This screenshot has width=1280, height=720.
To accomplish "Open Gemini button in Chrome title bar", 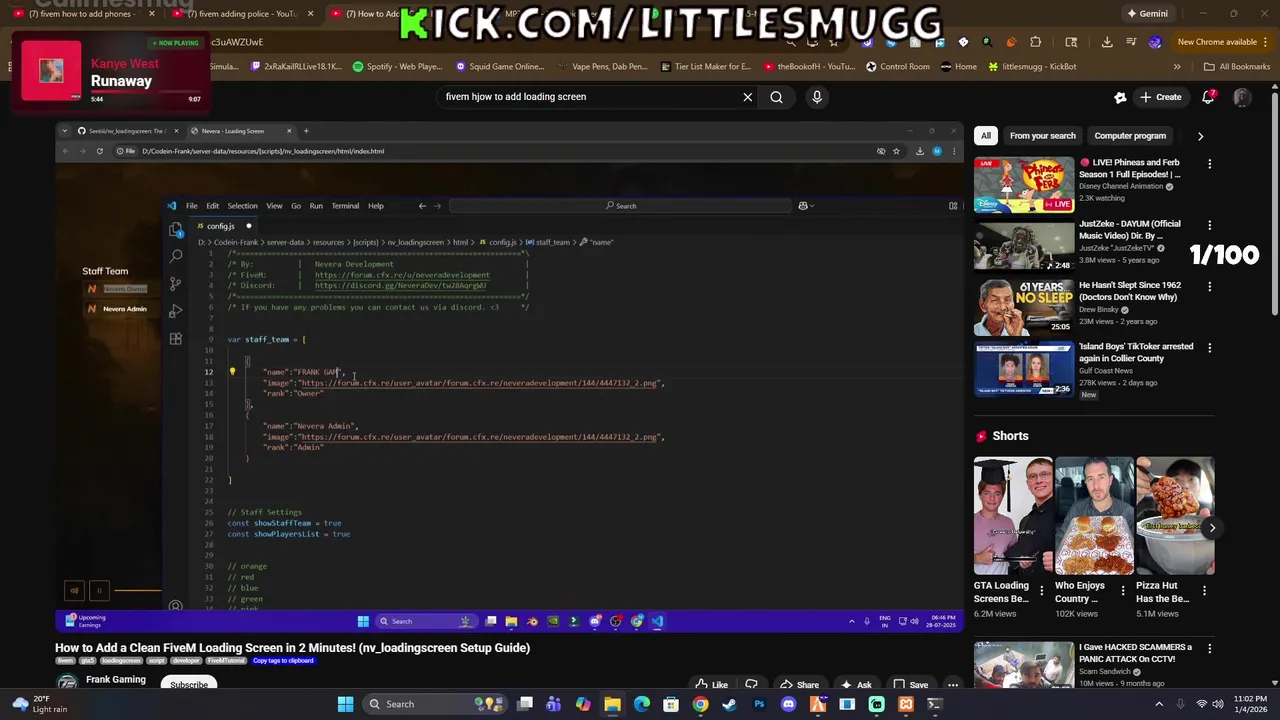I will tap(1146, 14).
